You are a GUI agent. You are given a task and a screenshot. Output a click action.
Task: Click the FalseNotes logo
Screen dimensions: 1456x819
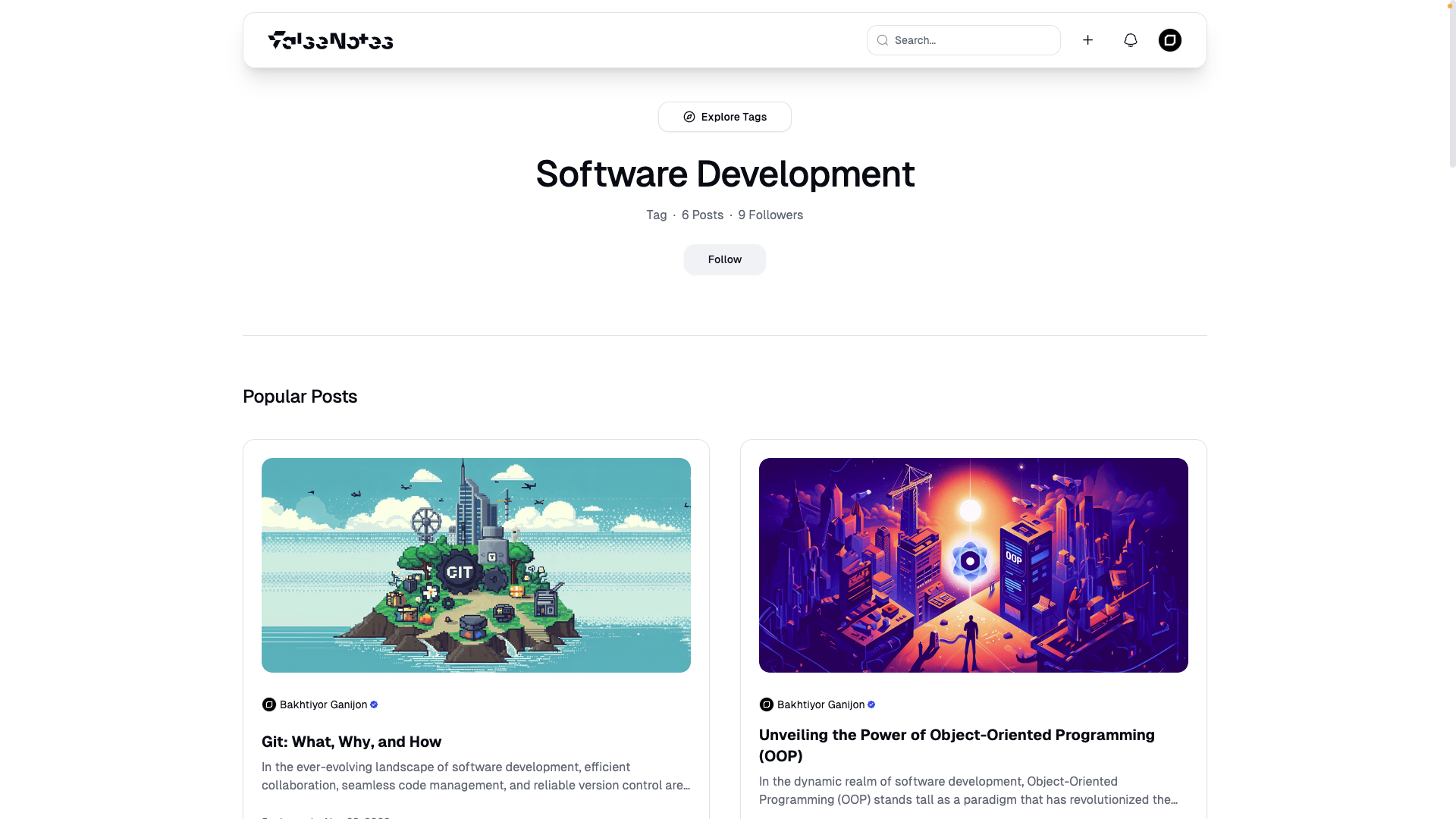click(x=331, y=40)
